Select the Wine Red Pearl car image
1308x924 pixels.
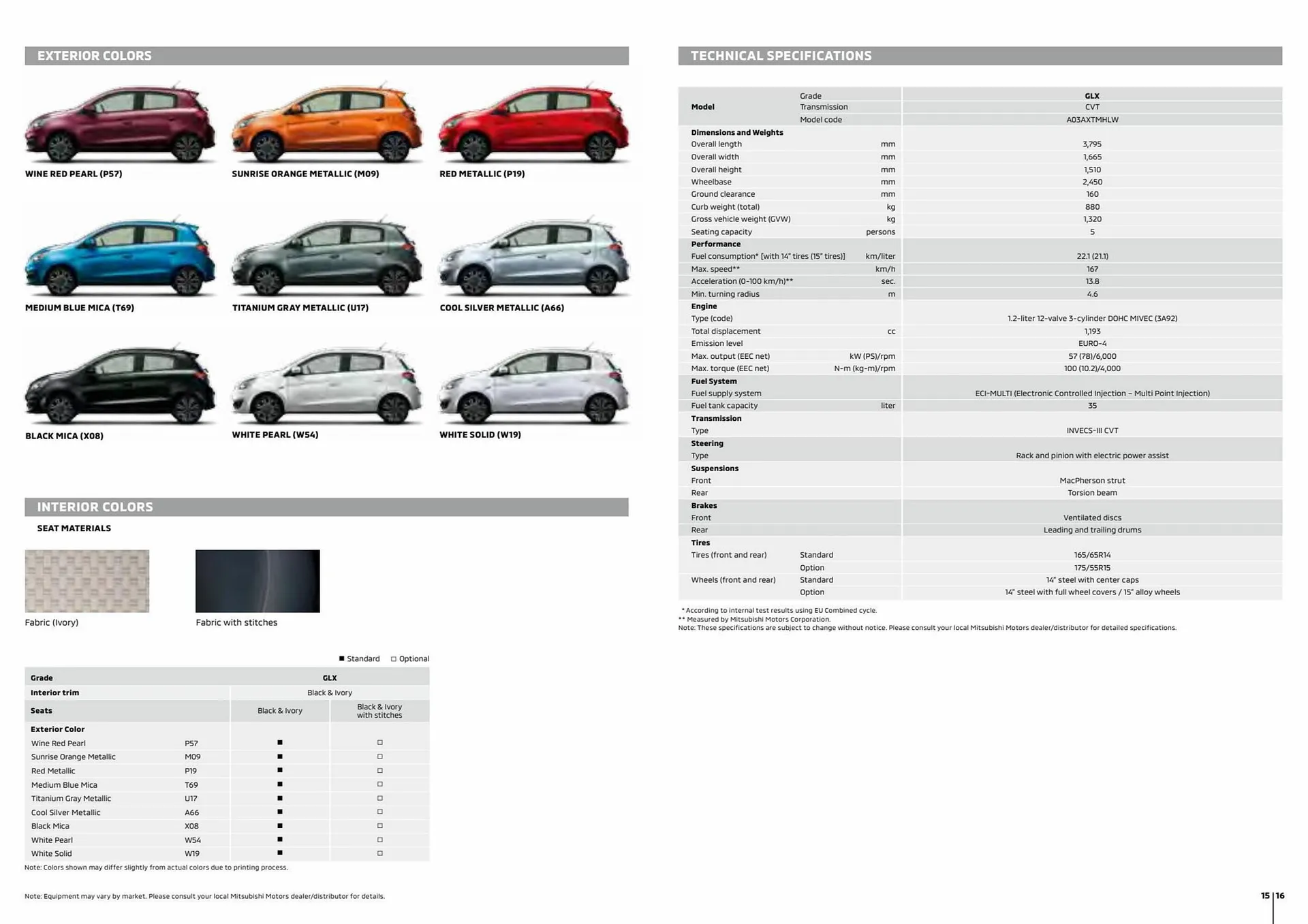[x=121, y=123]
